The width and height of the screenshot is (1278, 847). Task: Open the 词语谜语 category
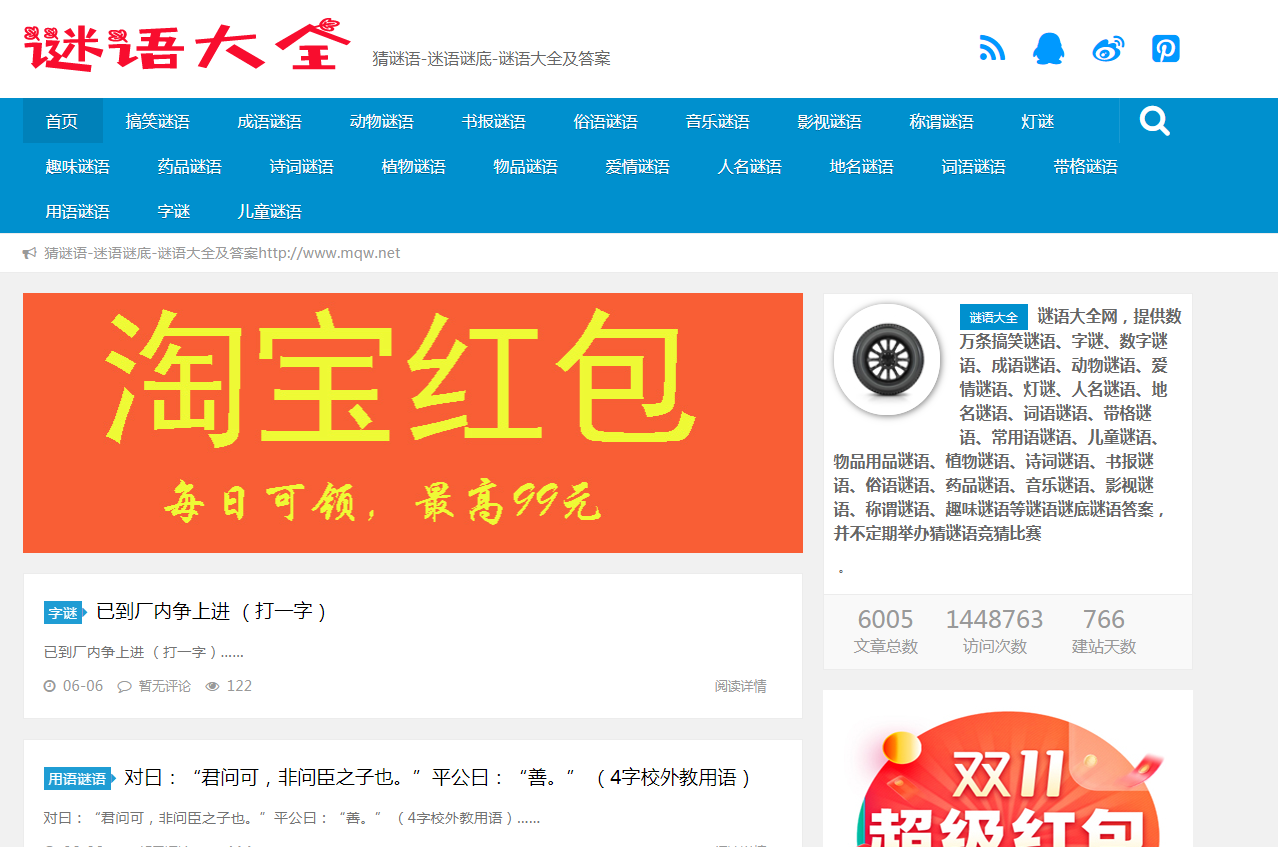click(x=973, y=166)
